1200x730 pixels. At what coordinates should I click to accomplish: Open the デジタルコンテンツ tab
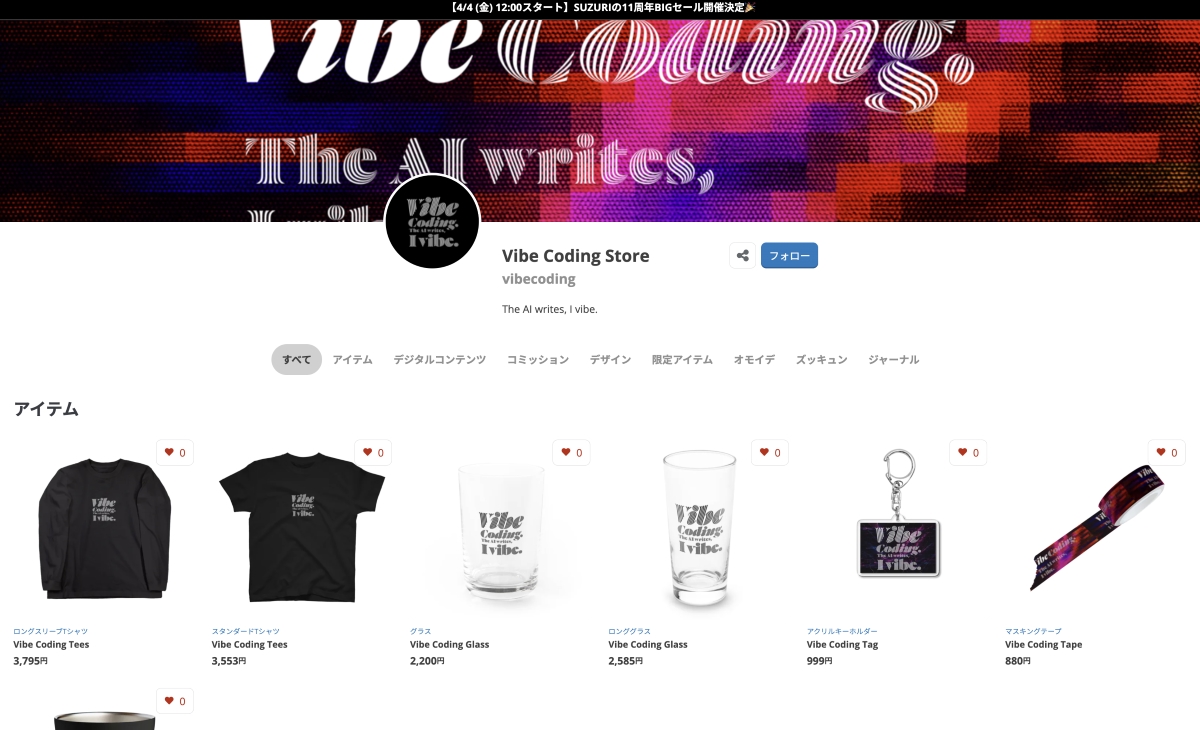(x=439, y=360)
